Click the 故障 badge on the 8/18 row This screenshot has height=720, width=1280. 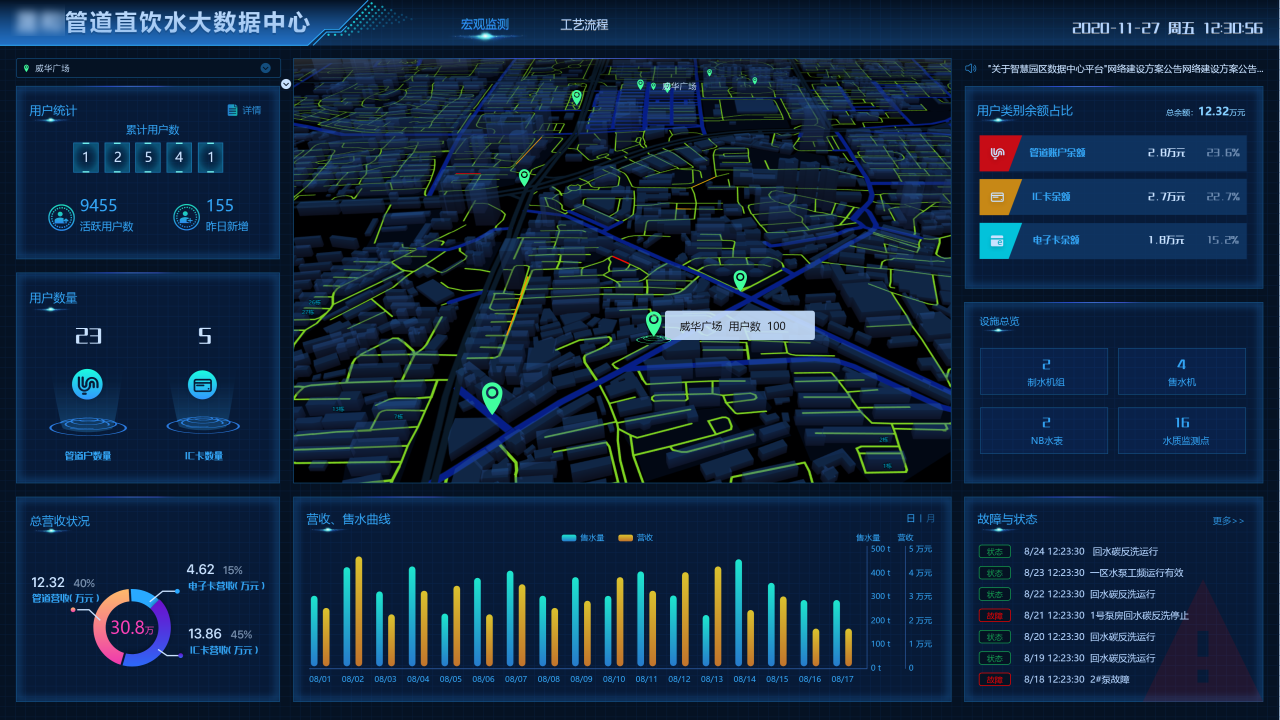994,680
